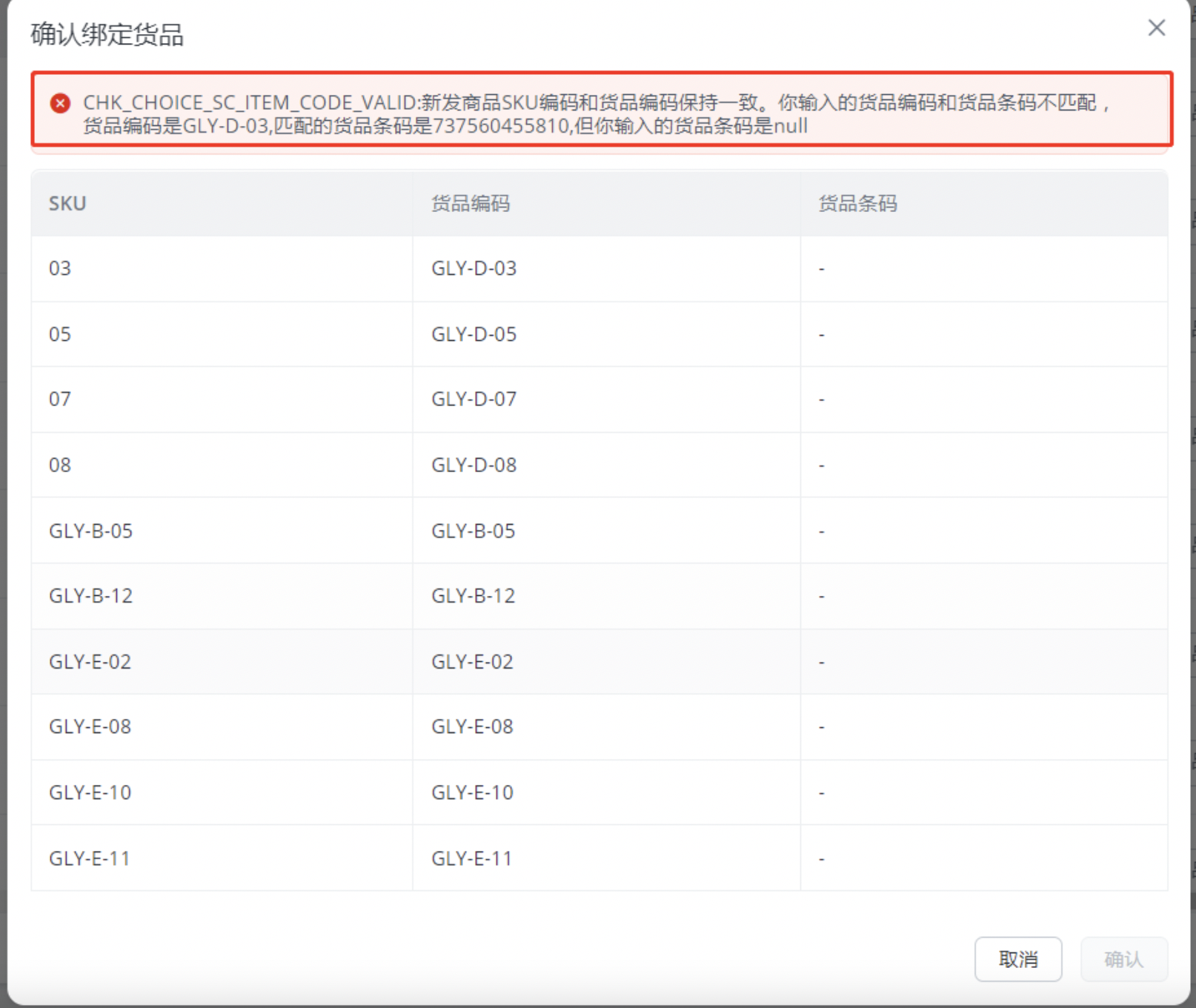Close the 确认绑定货品 dialog with X
The width and height of the screenshot is (1196, 1008).
point(1156,28)
